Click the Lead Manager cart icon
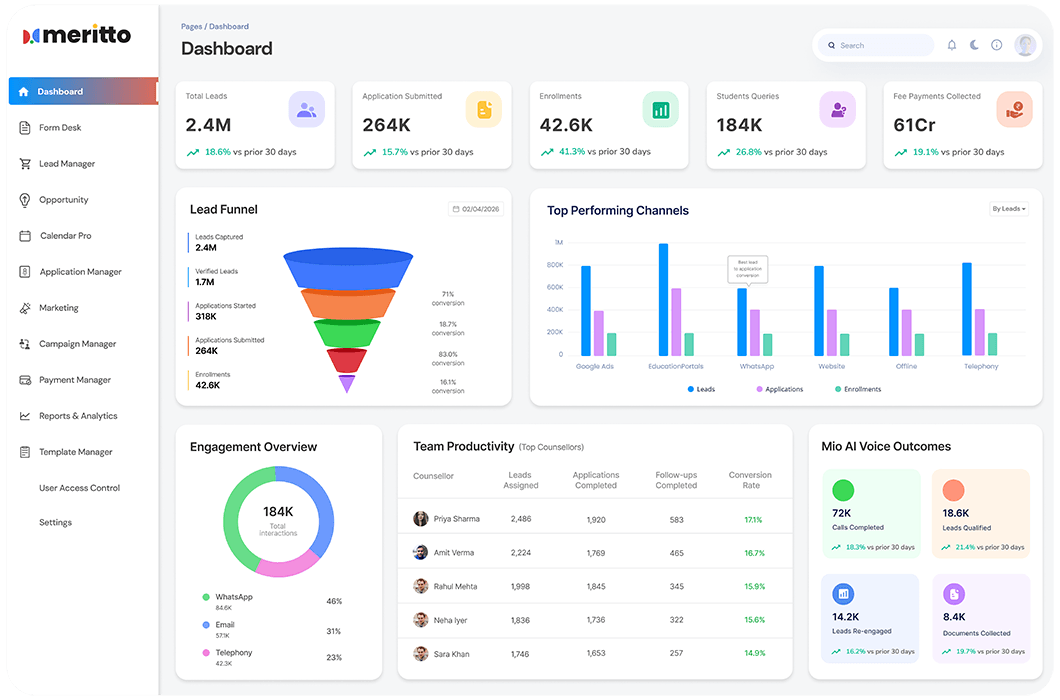Image resolution: width=1060 pixels, height=700 pixels. click(x=25, y=164)
